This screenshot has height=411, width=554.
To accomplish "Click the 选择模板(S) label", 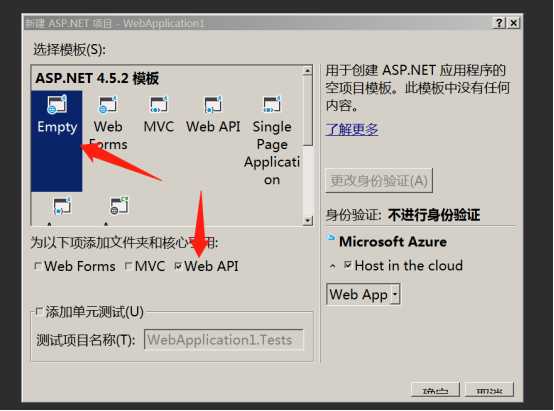I will tap(69, 49).
